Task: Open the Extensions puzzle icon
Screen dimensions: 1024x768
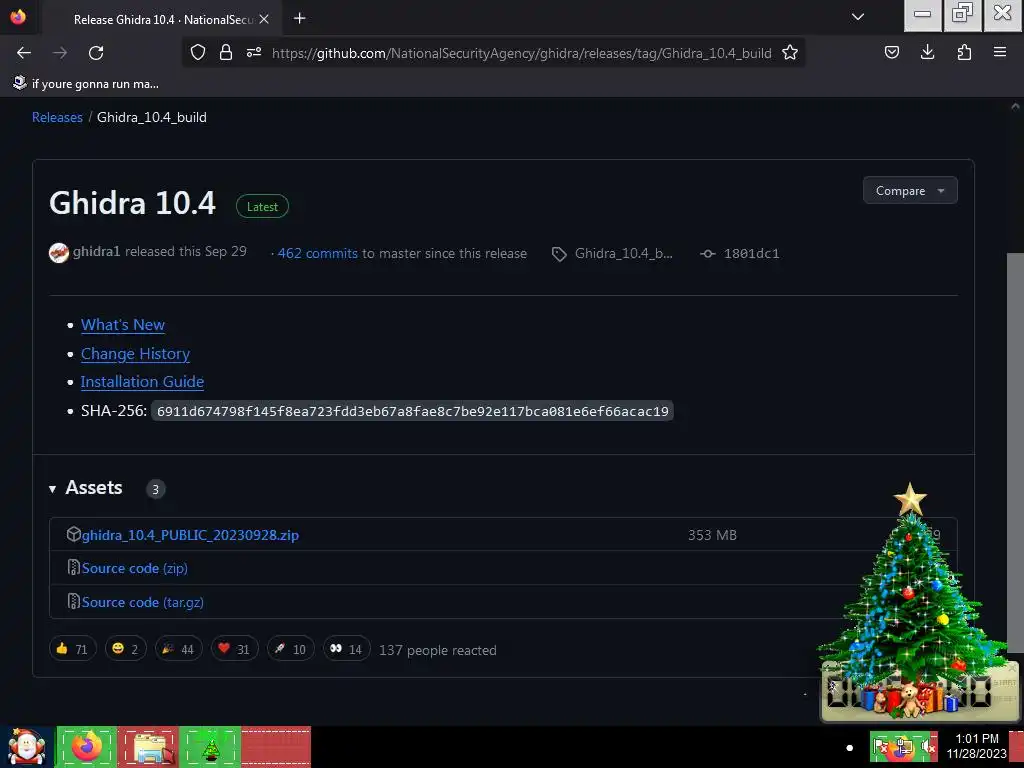Action: (964, 52)
